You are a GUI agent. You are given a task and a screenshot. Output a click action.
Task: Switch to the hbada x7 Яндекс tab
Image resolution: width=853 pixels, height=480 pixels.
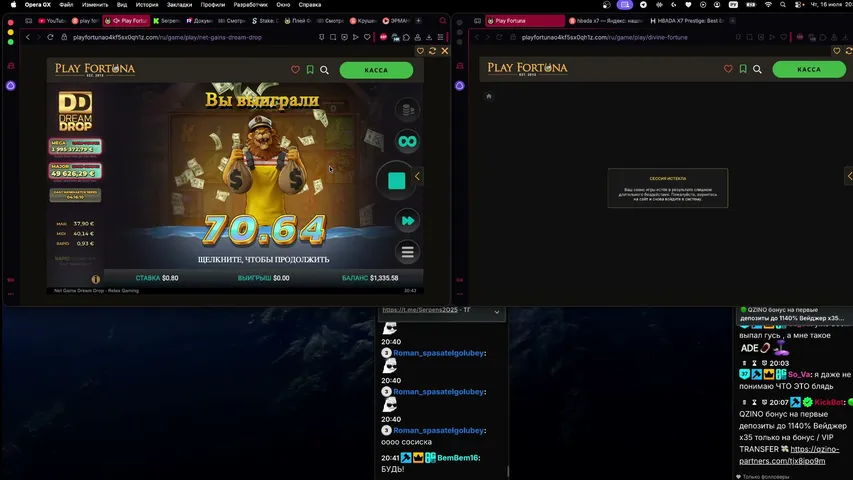[605, 21]
